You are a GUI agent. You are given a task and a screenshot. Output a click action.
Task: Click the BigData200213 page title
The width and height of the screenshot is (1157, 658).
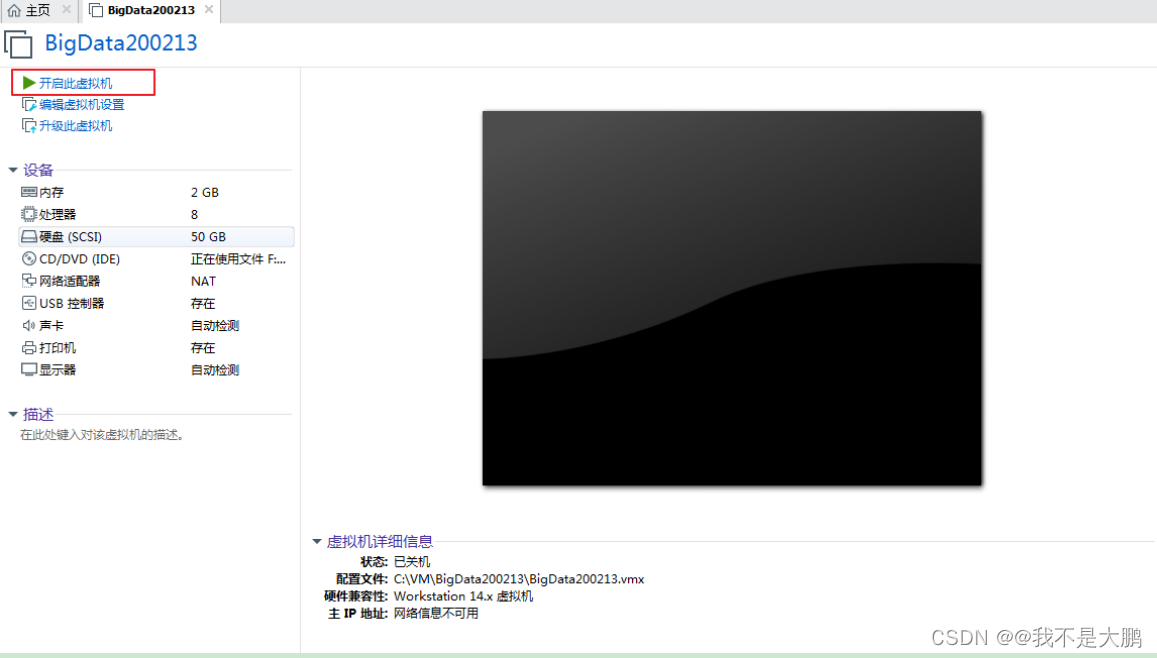pyautogui.click(x=121, y=43)
